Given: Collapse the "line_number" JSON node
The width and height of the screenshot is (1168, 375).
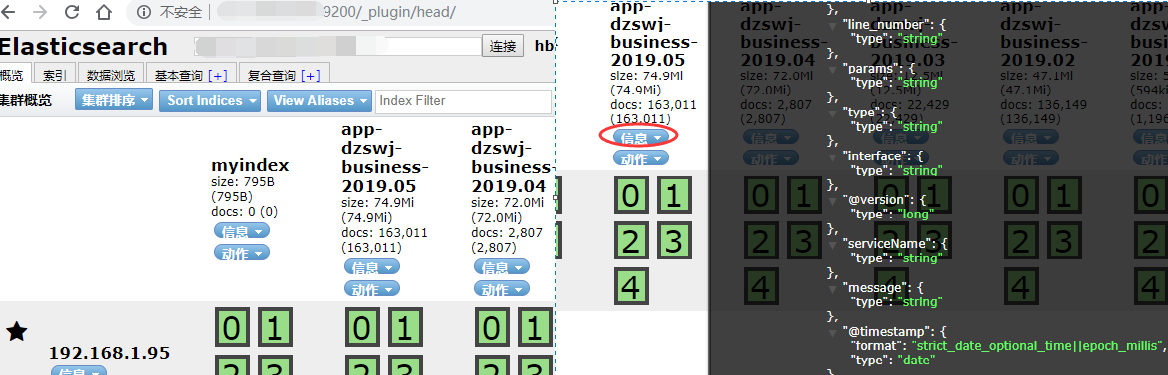Looking at the screenshot, I should coord(834,25).
